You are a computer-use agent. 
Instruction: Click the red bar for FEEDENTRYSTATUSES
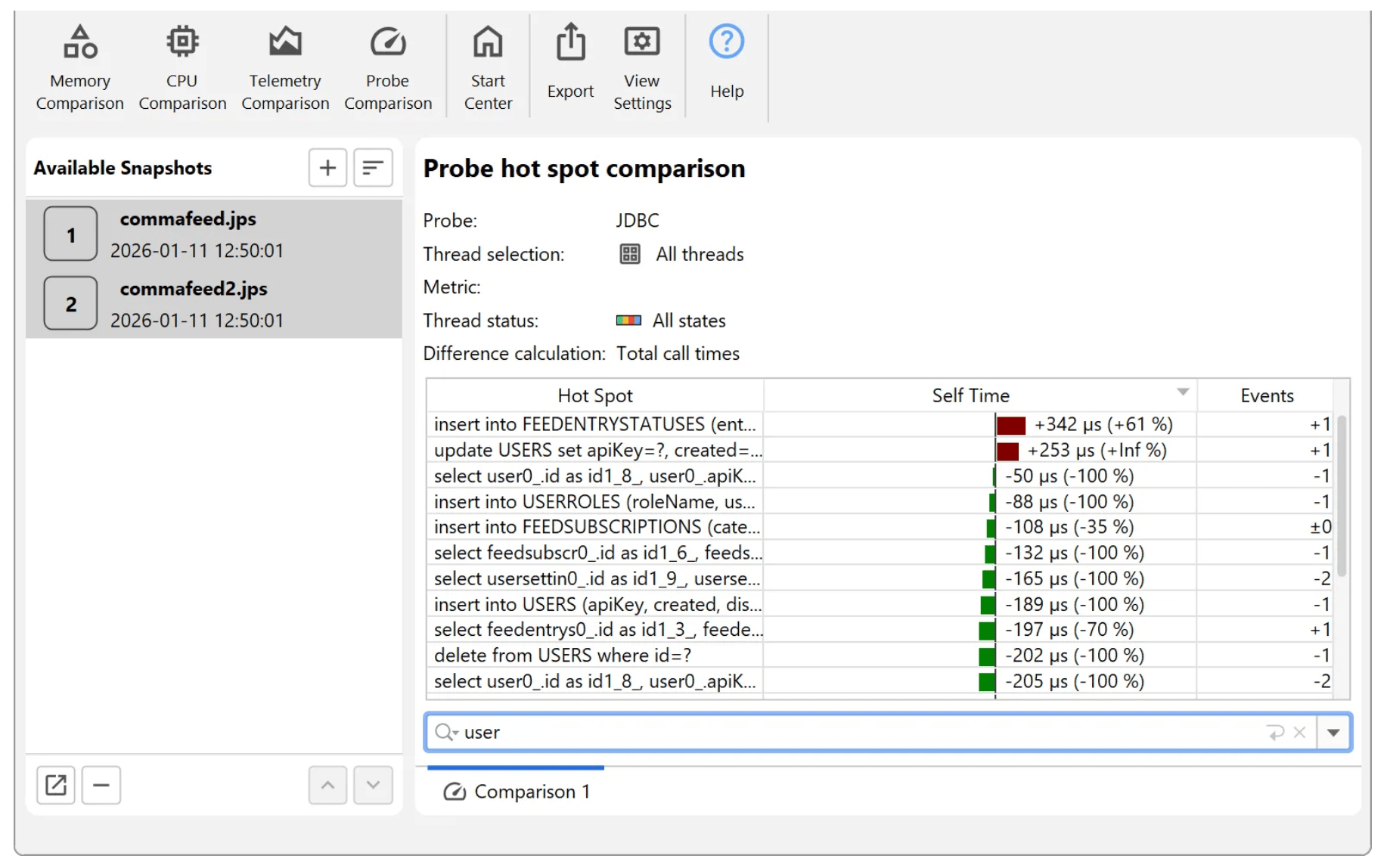(1011, 425)
